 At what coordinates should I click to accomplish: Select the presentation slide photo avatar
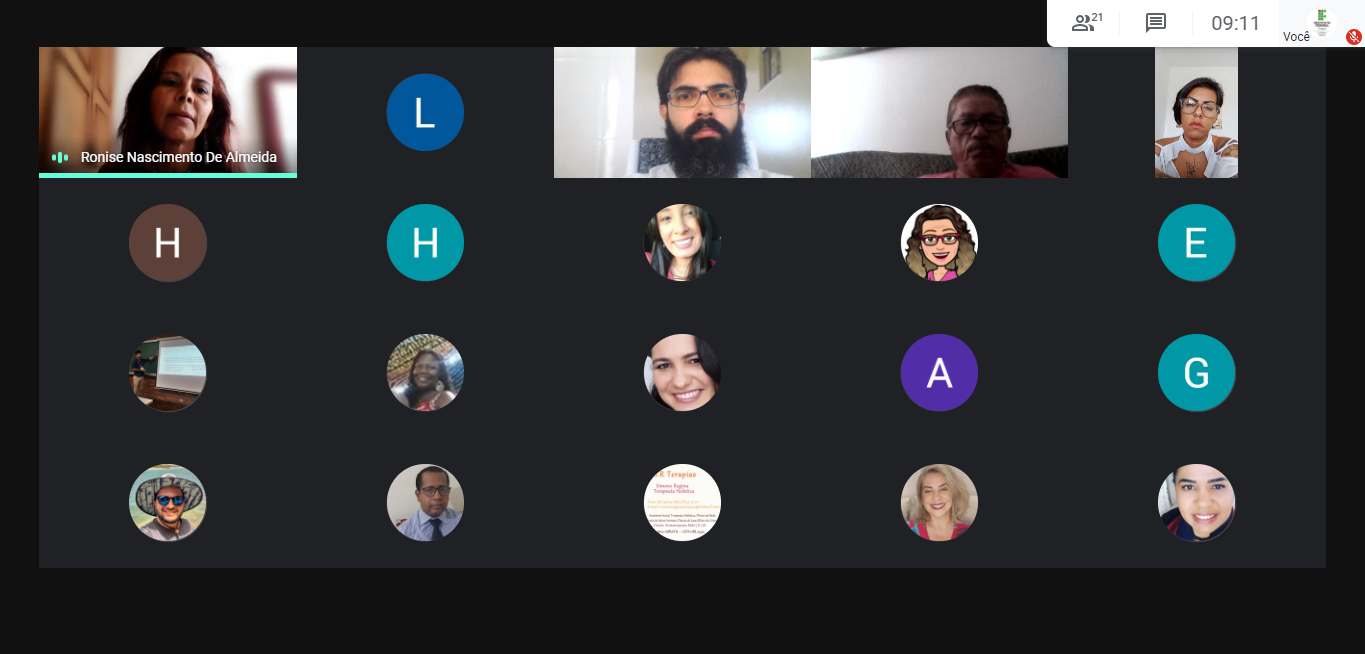tap(168, 373)
